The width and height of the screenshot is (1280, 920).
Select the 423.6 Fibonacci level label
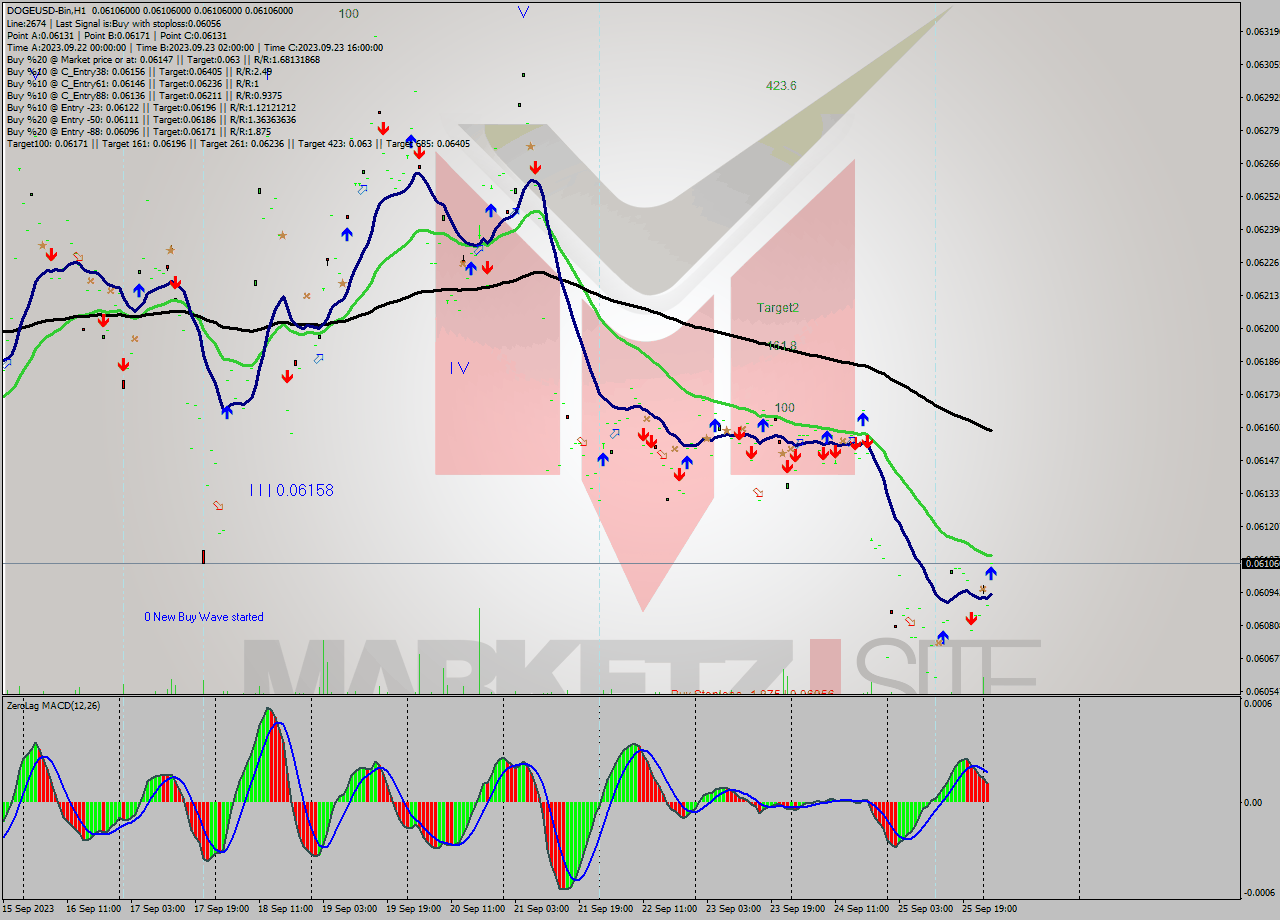tap(781, 86)
